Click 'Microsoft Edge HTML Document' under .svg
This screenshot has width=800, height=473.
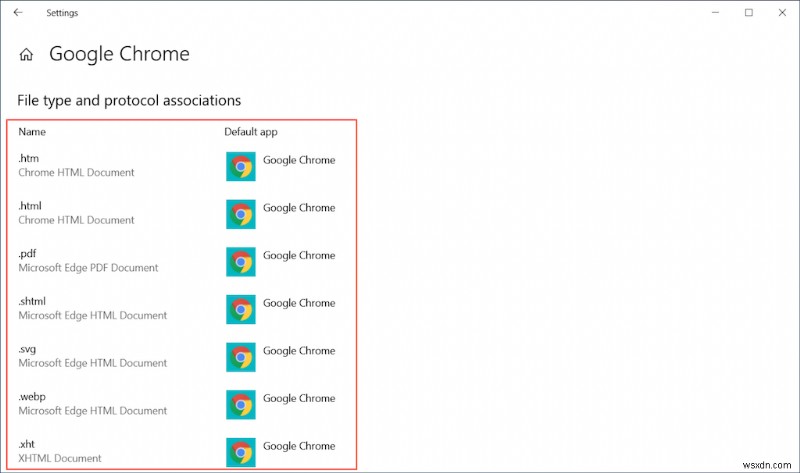(92, 363)
